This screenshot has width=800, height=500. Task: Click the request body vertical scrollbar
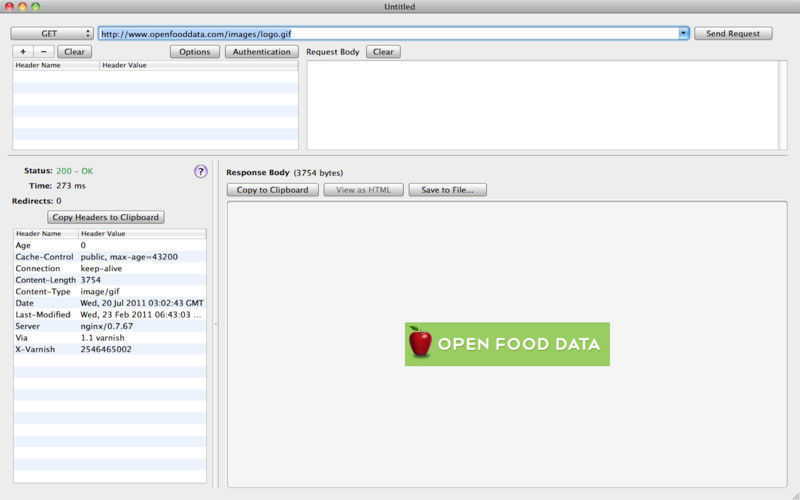tap(783, 105)
